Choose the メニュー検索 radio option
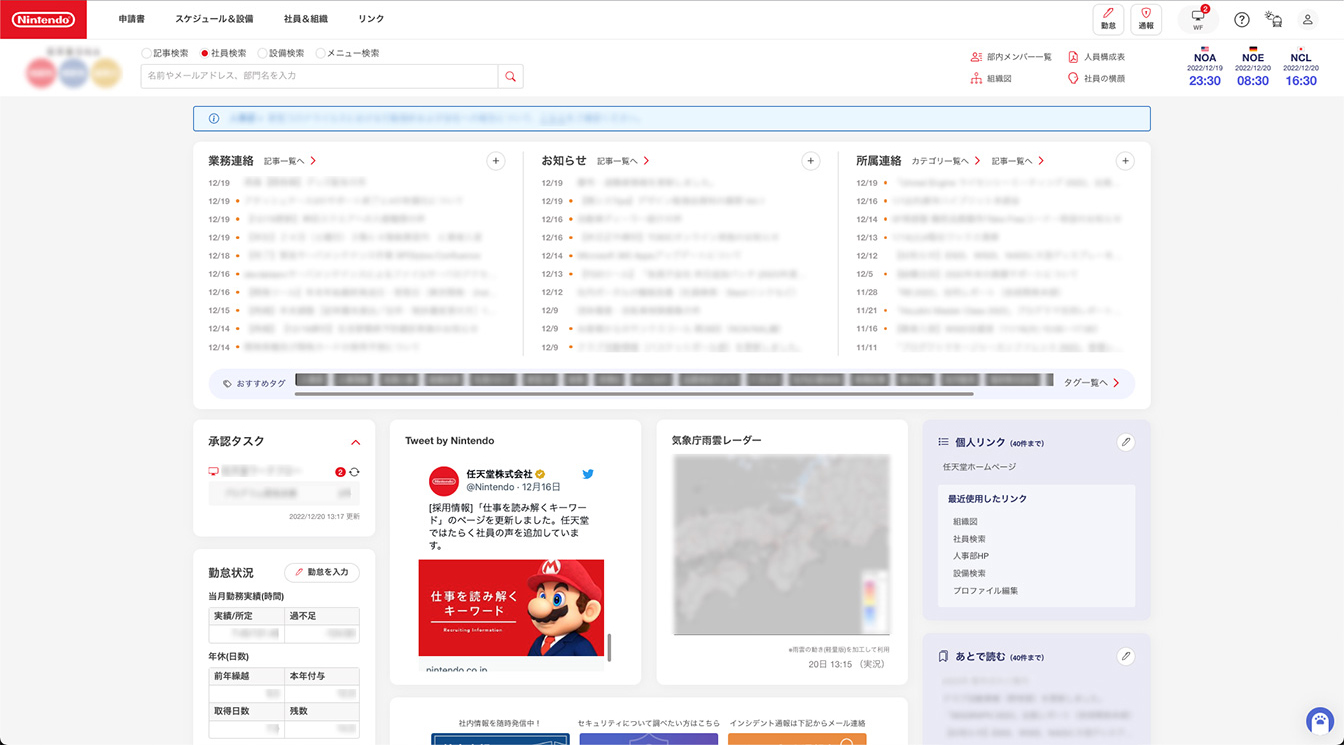 (321, 53)
